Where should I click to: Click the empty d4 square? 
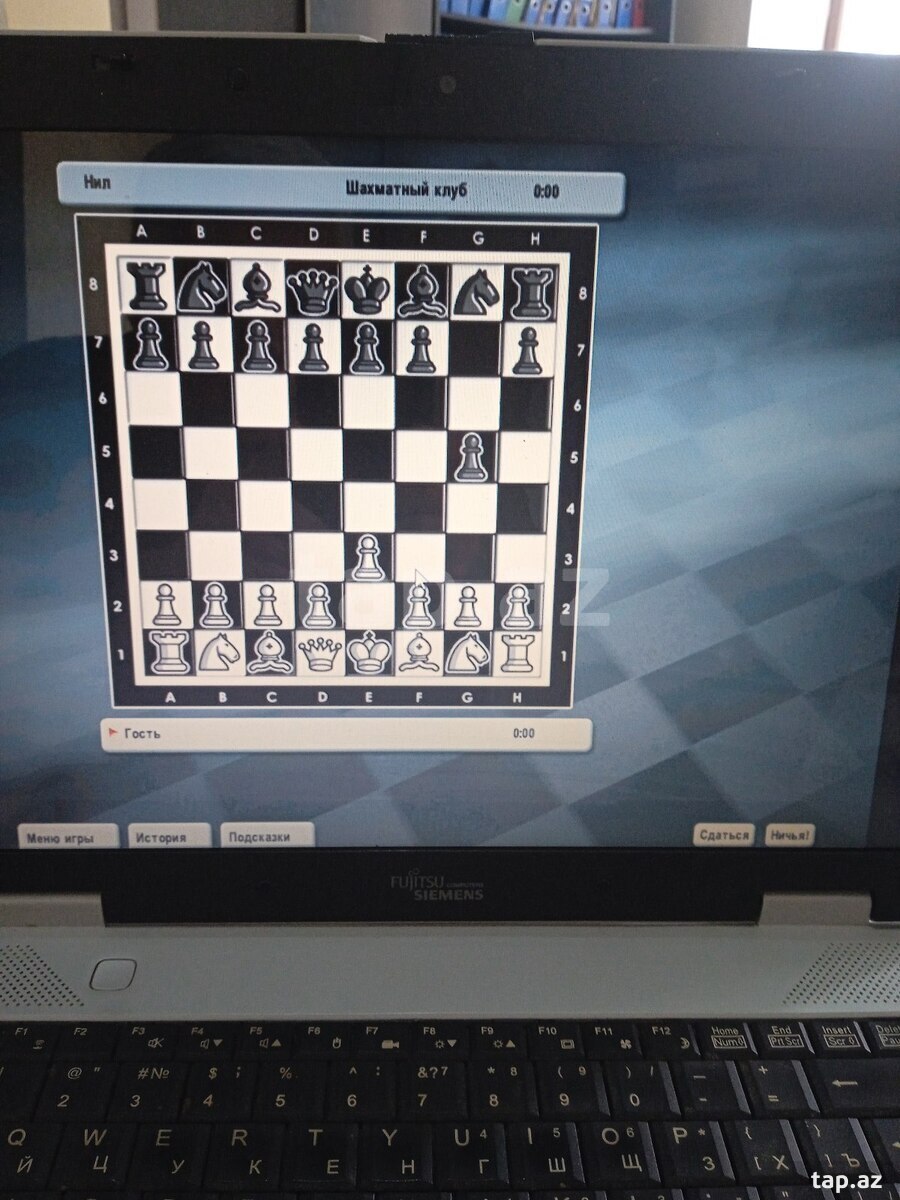[x=316, y=507]
